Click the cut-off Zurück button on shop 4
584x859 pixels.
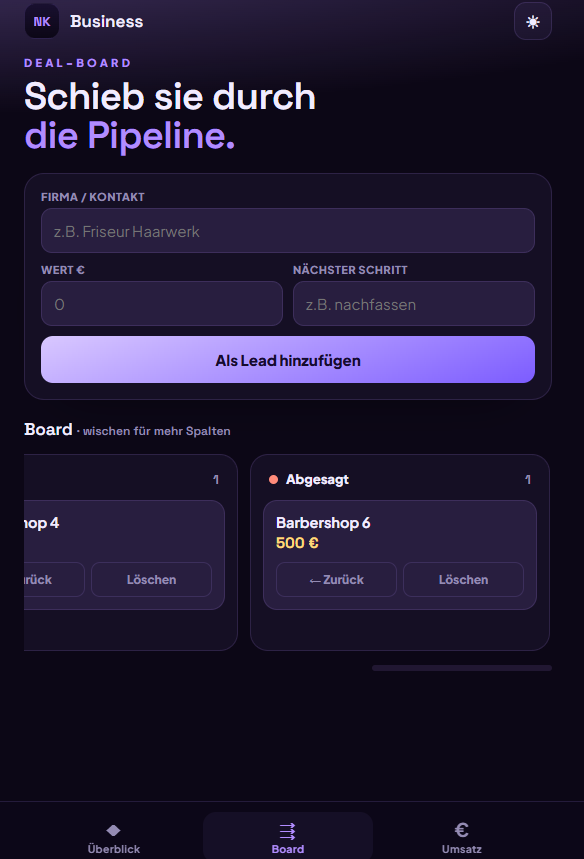click(x=54, y=580)
